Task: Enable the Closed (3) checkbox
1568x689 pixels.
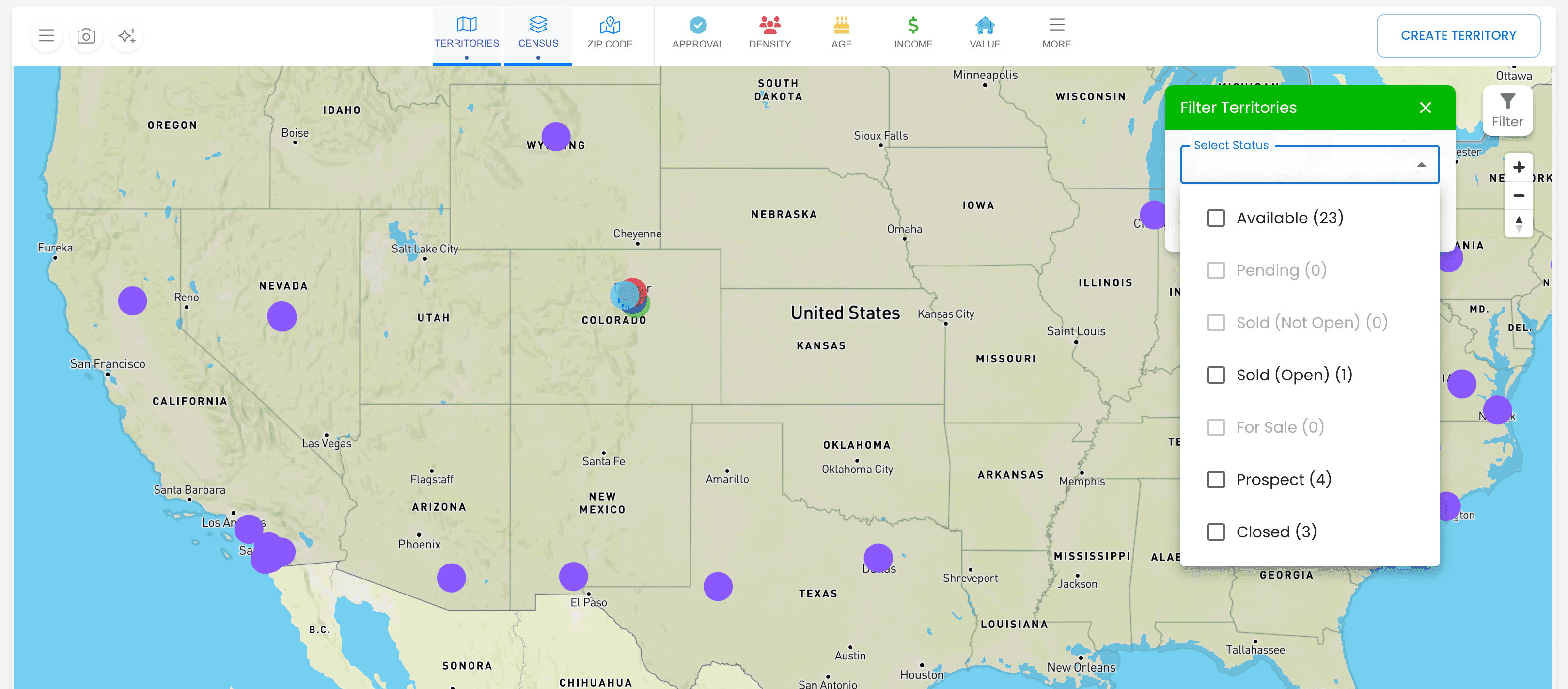Action: coord(1216,532)
